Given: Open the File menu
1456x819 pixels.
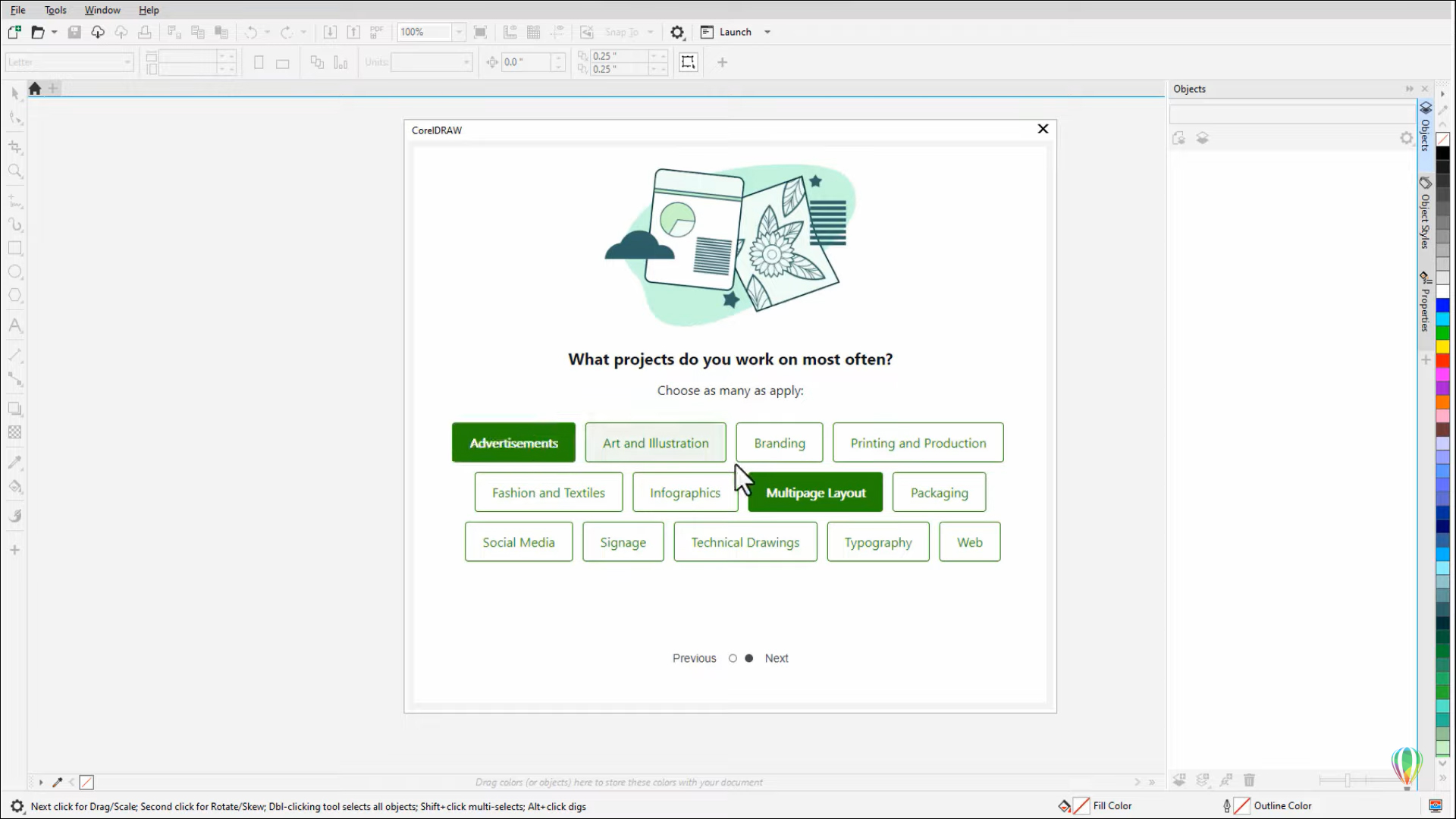Looking at the screenshot, I should click(18, 10).
